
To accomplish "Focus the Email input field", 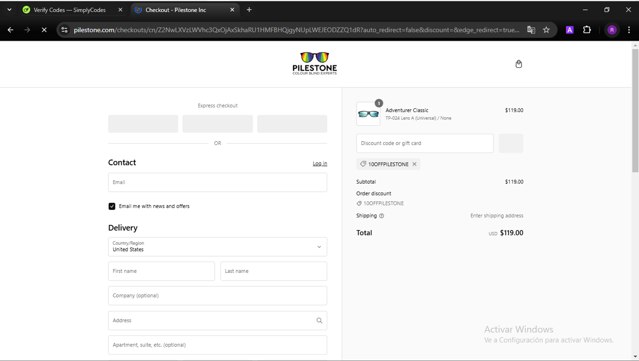I will [x=218, y=182].
